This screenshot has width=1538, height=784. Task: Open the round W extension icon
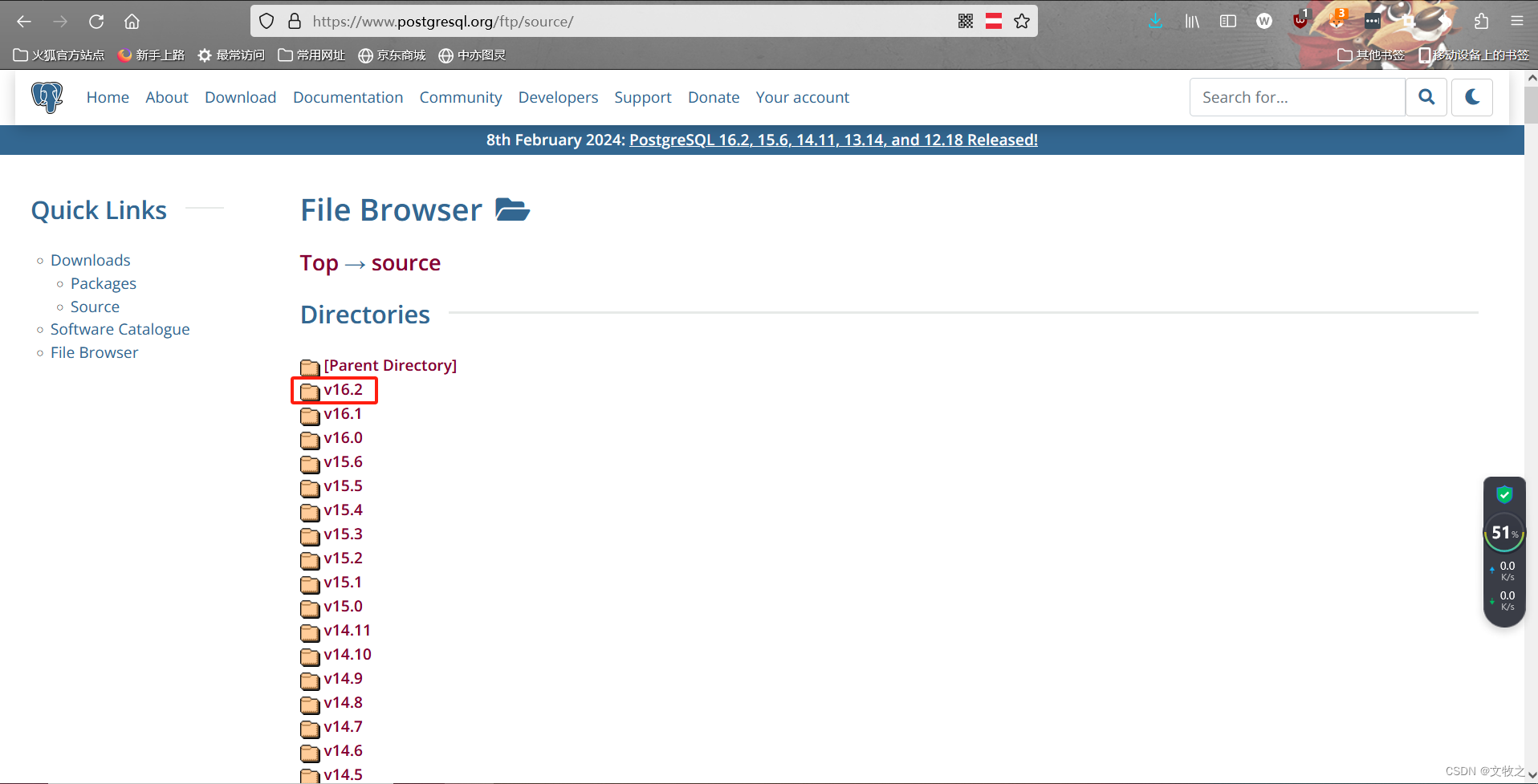pyautogui.click(x=1264, y=22)
